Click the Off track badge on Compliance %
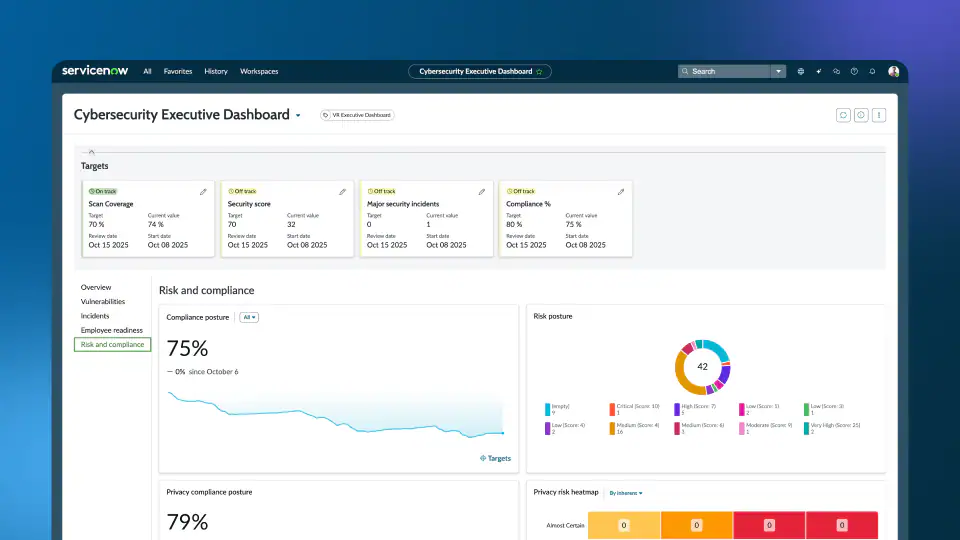Image resolution: width=960 pixels, height=540 pixels. click(x=520, y=191)
